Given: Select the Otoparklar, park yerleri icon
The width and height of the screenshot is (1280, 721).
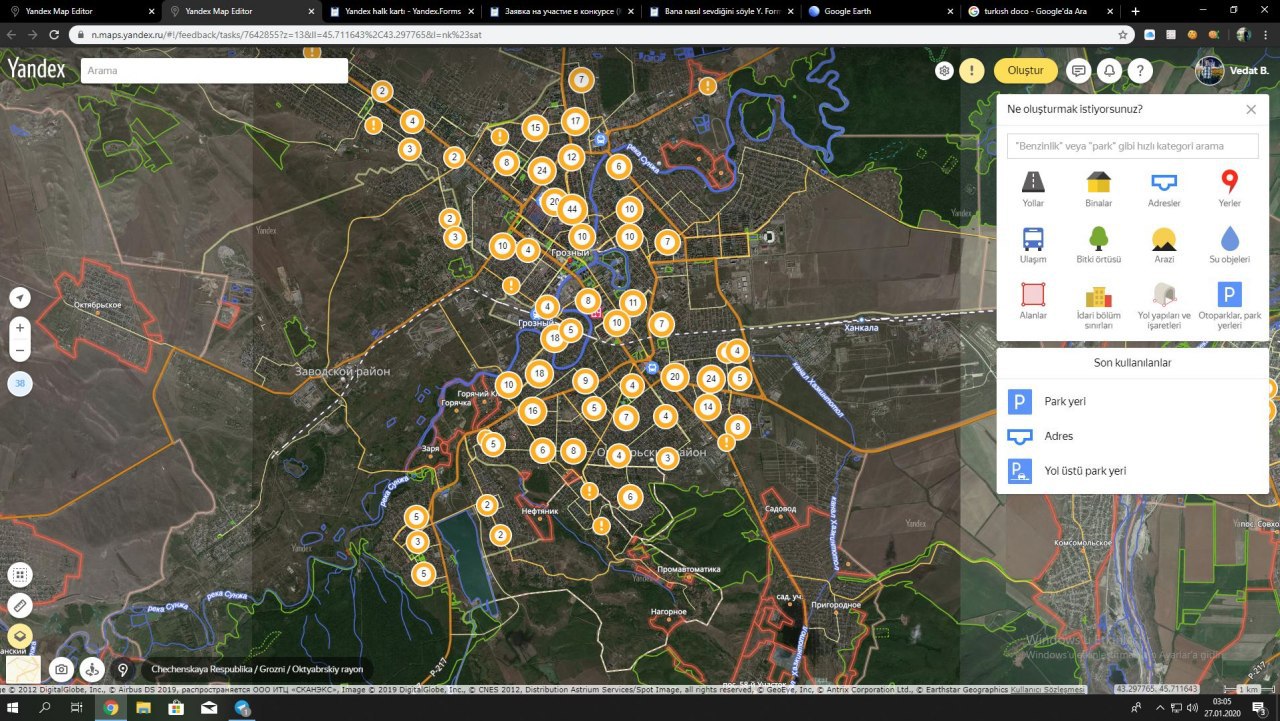Looking at the screenshot, I should [x=1229, y=294].
